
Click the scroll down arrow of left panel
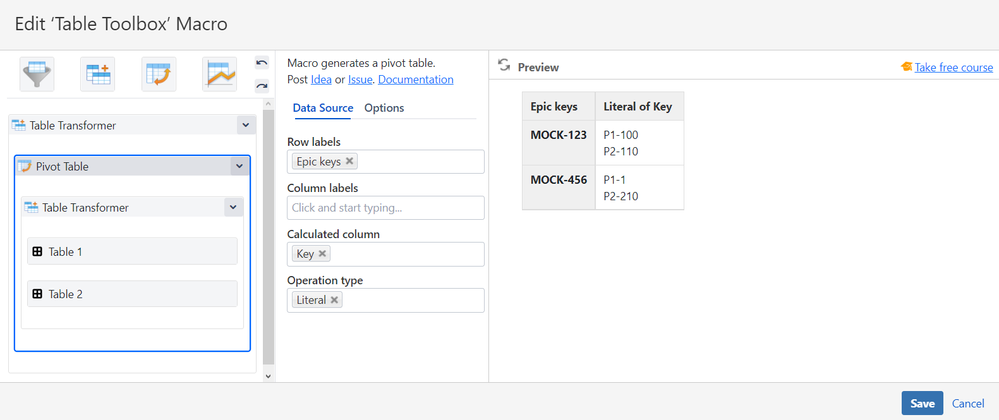pyautogui.click(x=268, y=376)
